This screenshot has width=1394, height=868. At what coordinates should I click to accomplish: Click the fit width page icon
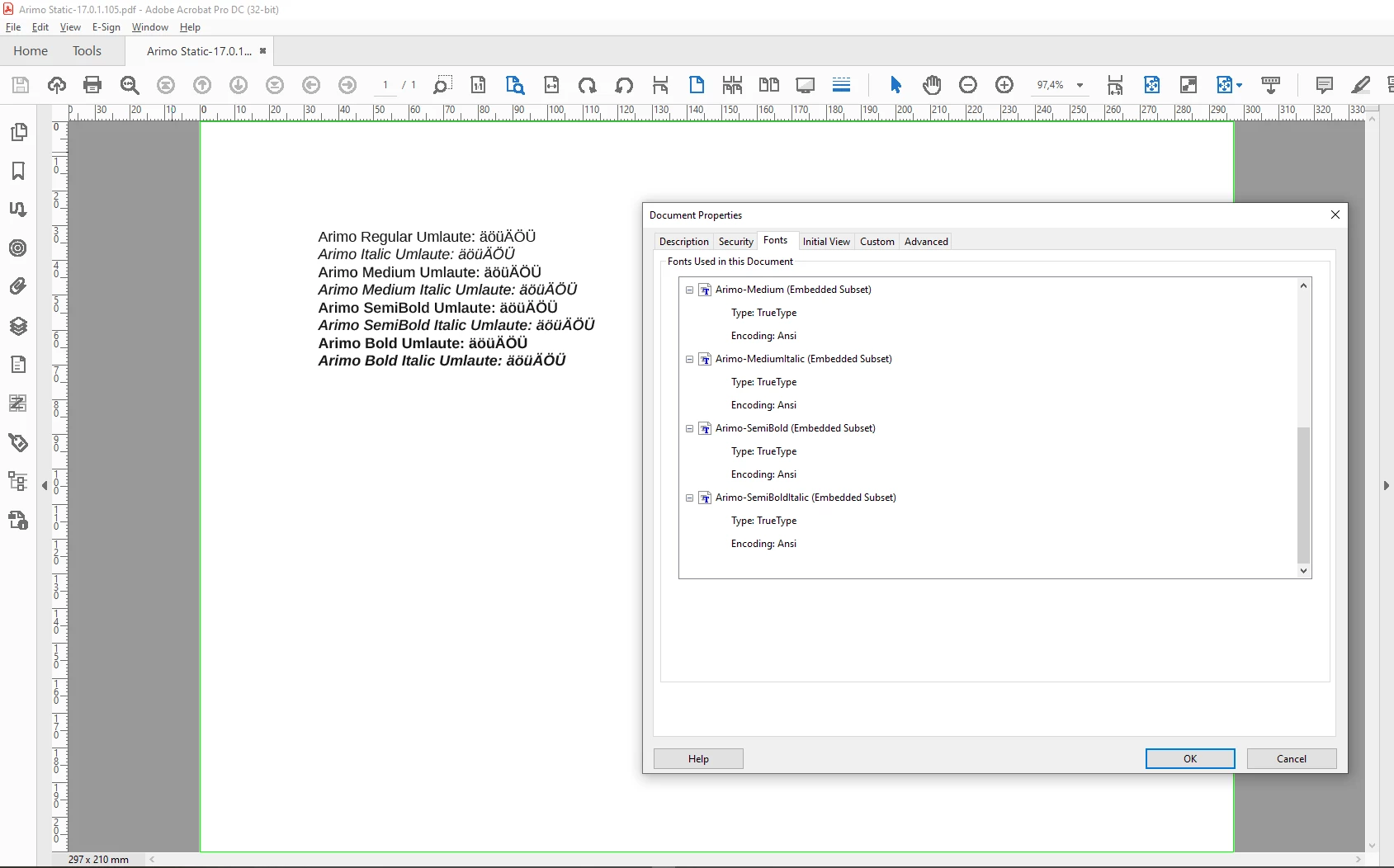[551, 85]
